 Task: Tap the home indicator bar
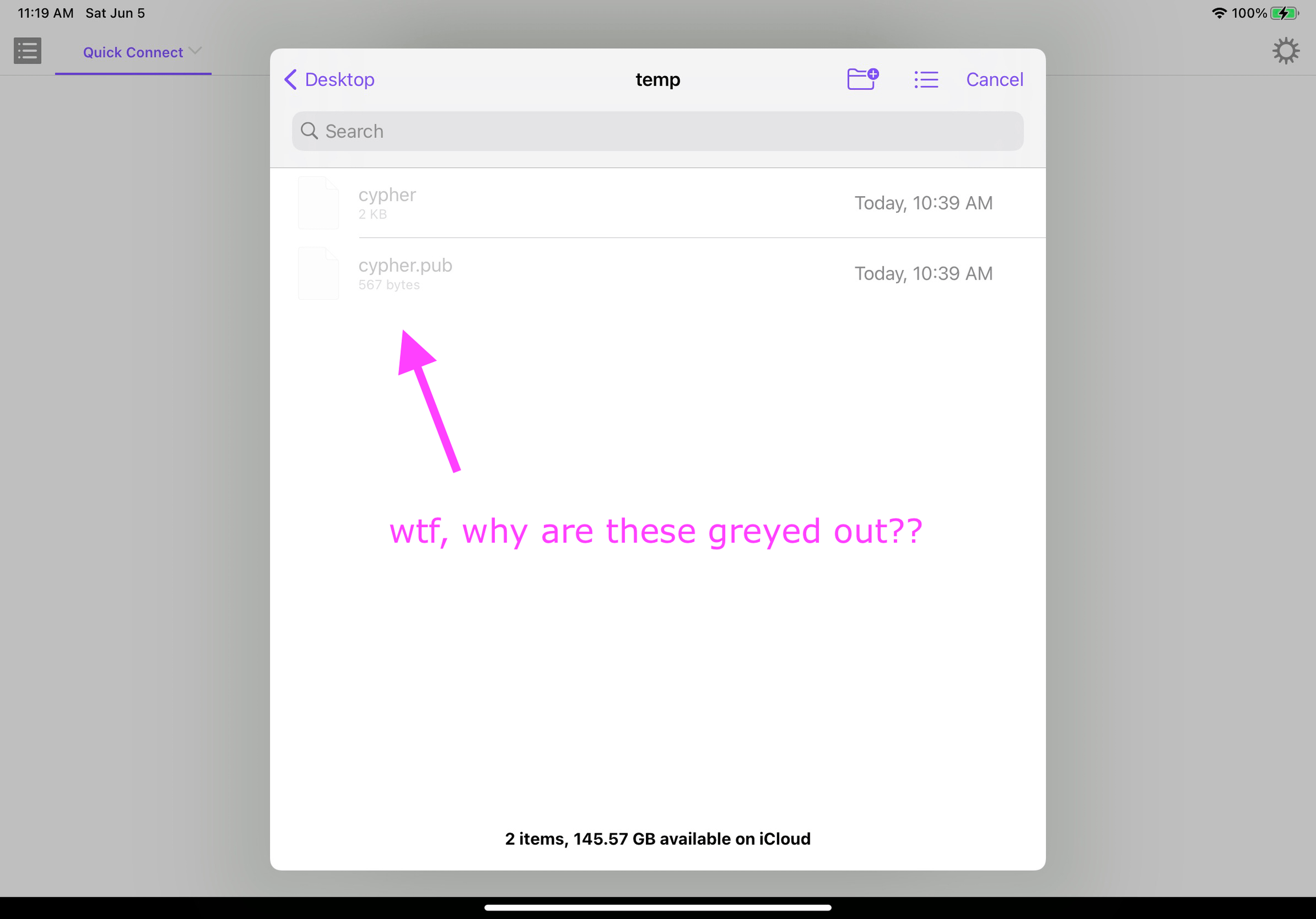coord(657,908)
